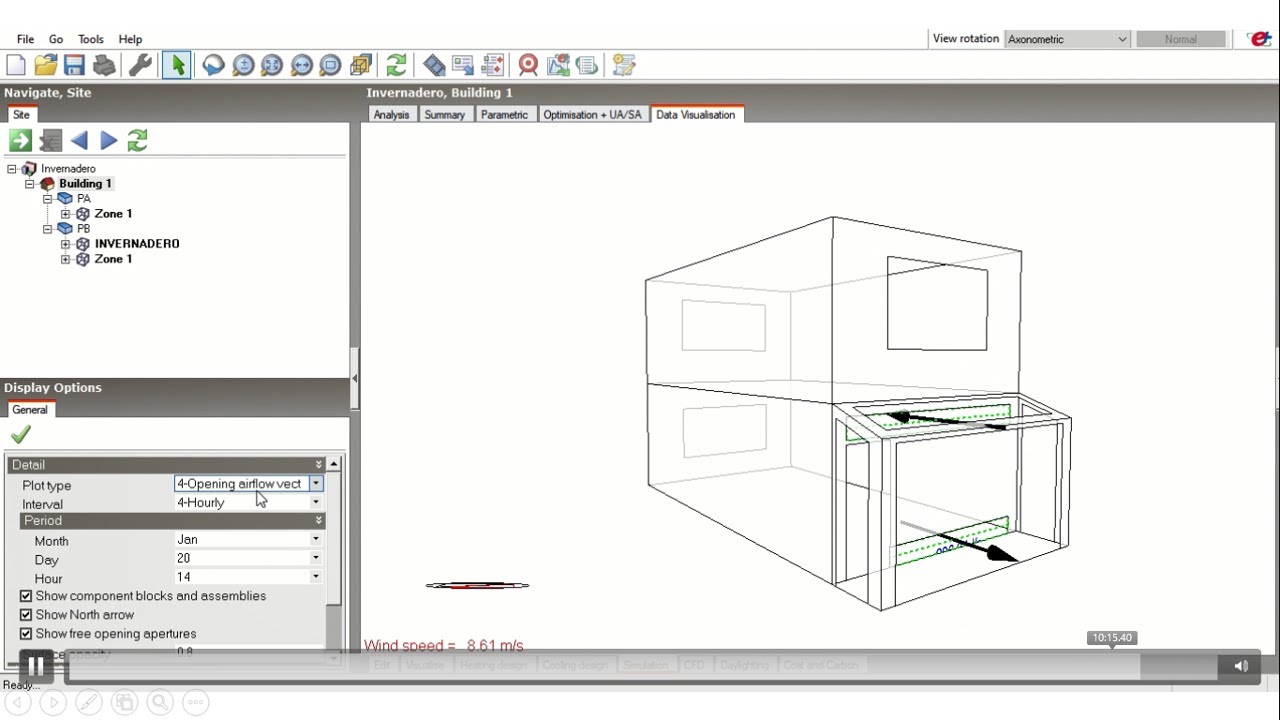This screenshot has height=720, width=1280.
Task: Click the red icon beside the Normal box
Action: [1259, 39]
